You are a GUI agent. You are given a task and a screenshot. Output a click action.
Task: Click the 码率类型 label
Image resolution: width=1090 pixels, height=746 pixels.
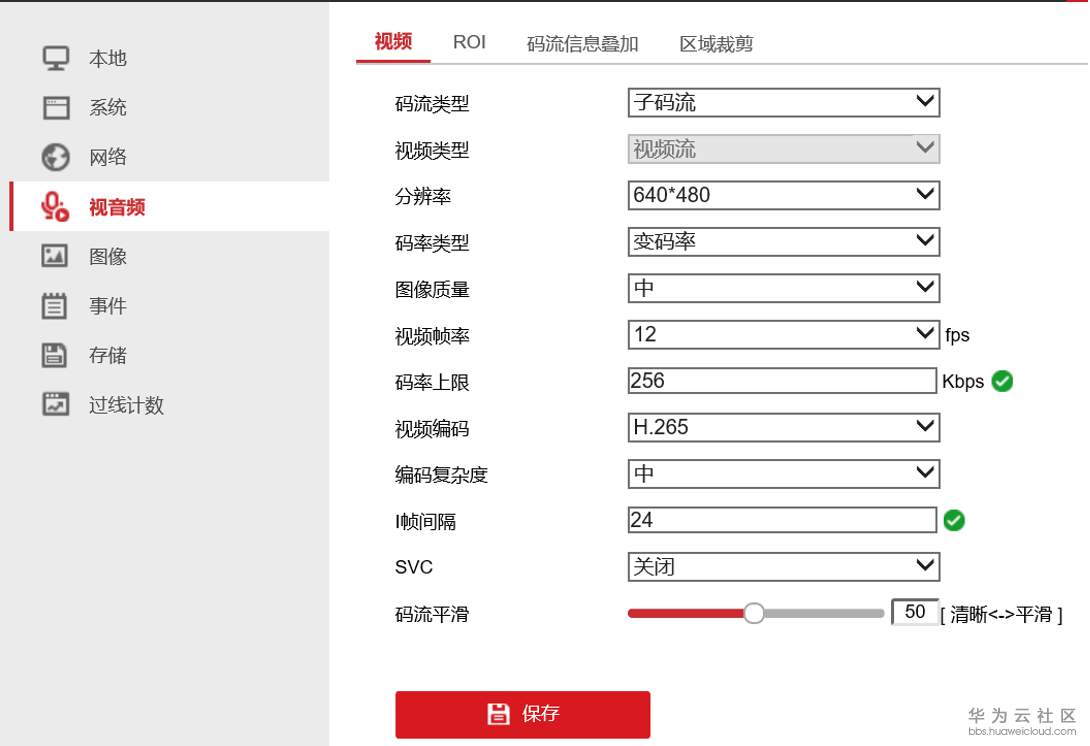432,243
